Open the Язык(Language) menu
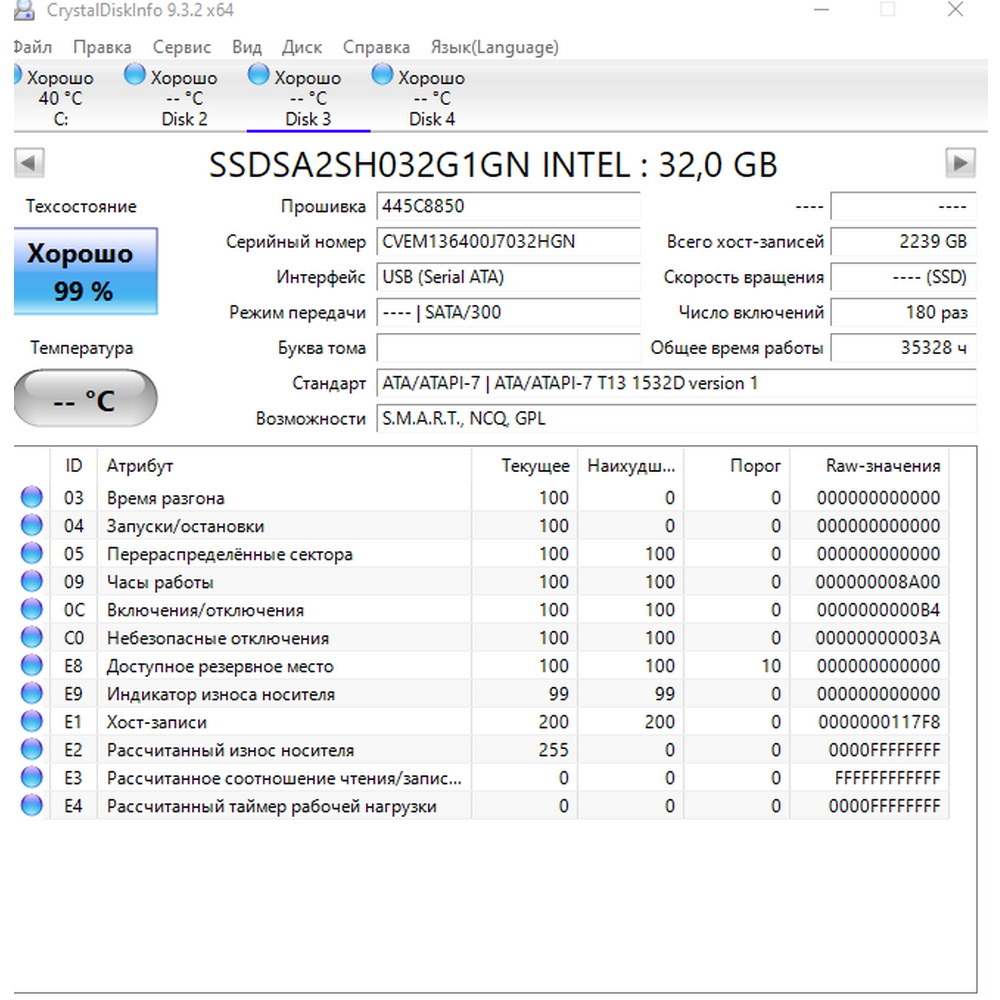 click(x=494, y=47)
